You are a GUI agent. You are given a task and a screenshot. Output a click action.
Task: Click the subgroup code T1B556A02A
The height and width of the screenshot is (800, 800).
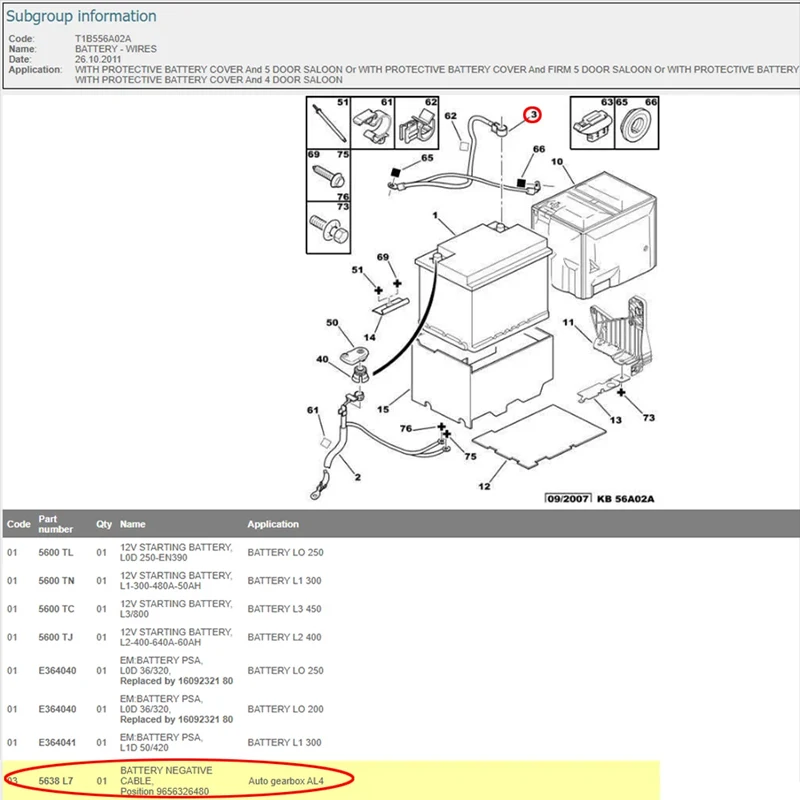pos(103,39)
